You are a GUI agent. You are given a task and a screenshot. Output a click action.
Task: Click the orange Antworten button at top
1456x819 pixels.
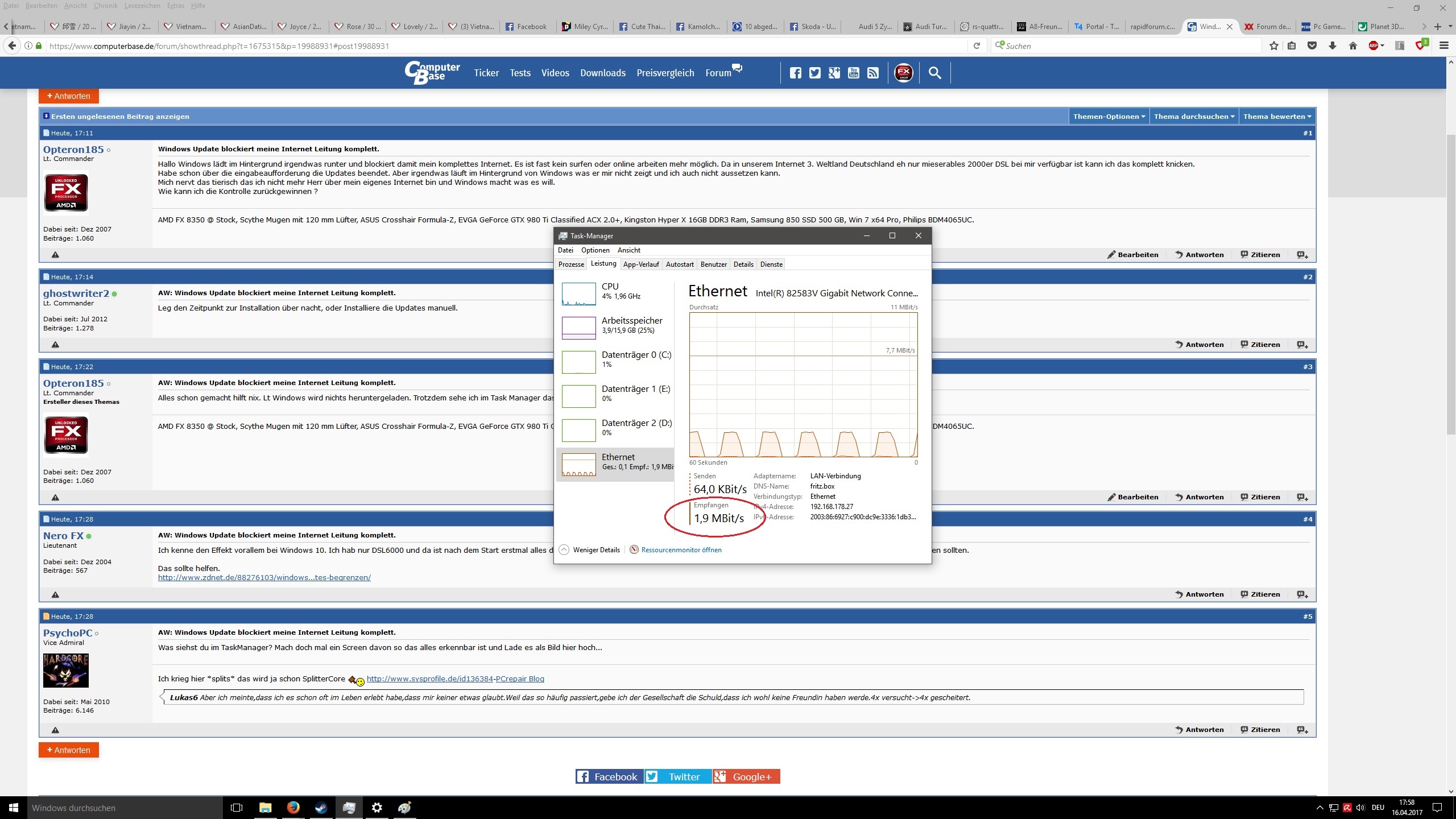pos(69,96)
